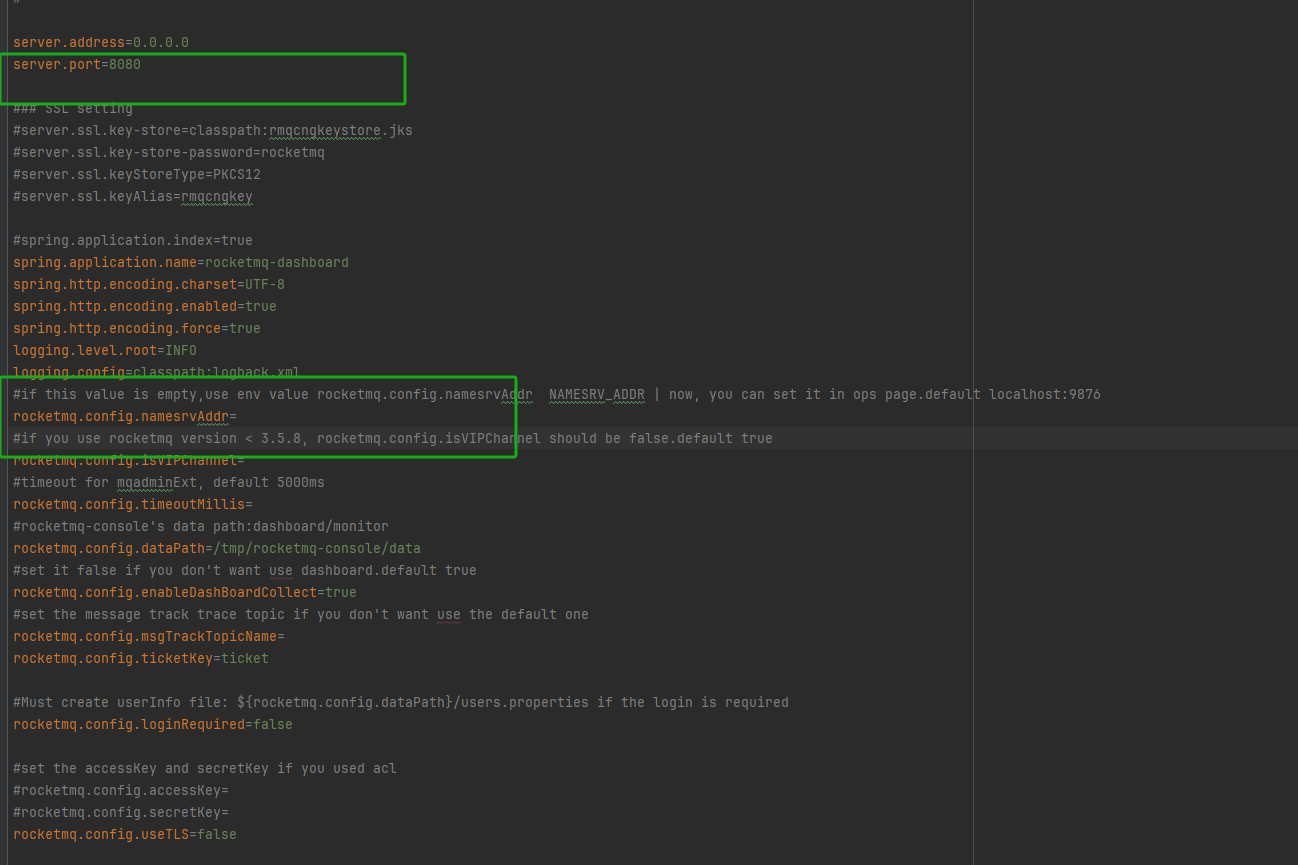Click the #rocketmq.config.secretKey= line
This screenshot has width=1298, height=865.
coord(121,813)
